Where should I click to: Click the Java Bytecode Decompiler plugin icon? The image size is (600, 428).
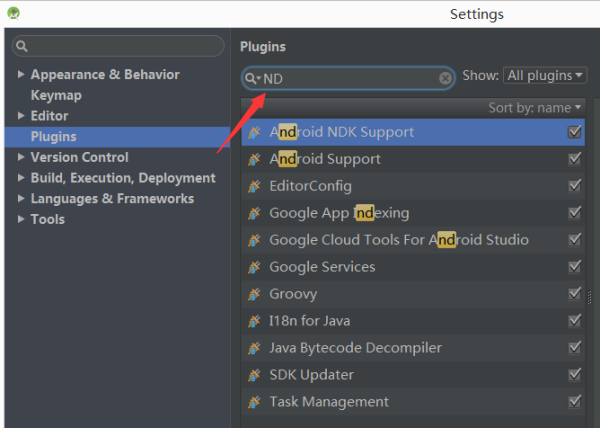254,348
